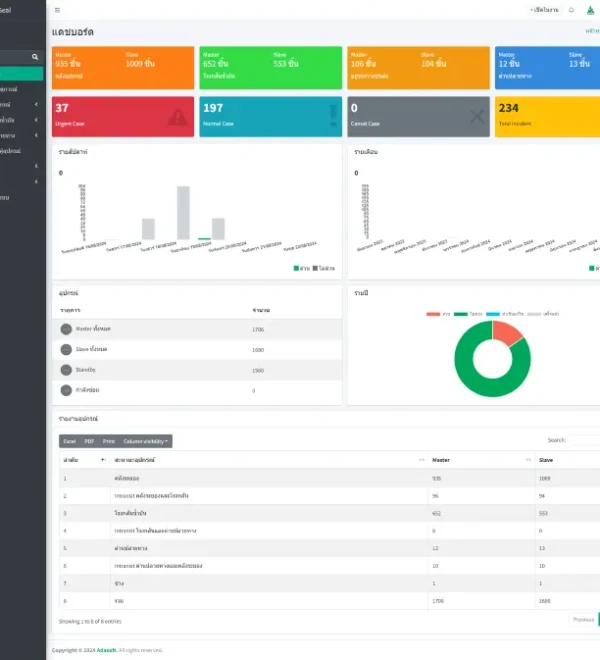The width and height of the screenshot is (600, 660).
Task: Open the green card showing 652 and 553
Action: pos(271,68)
